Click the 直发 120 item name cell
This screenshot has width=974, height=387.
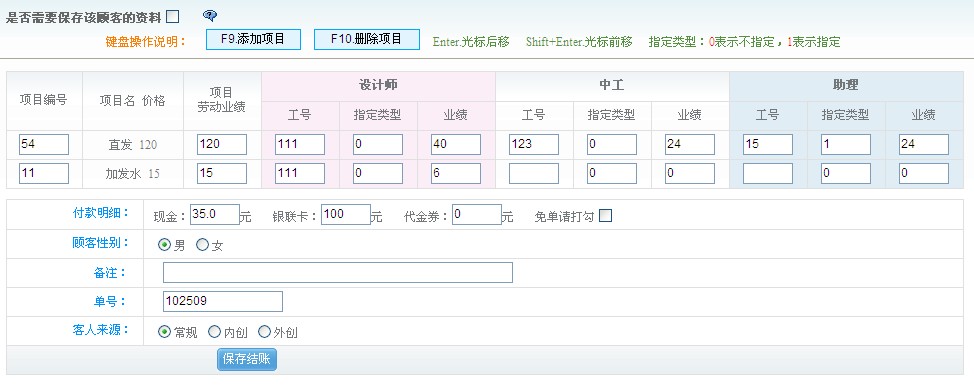(133, 145)
